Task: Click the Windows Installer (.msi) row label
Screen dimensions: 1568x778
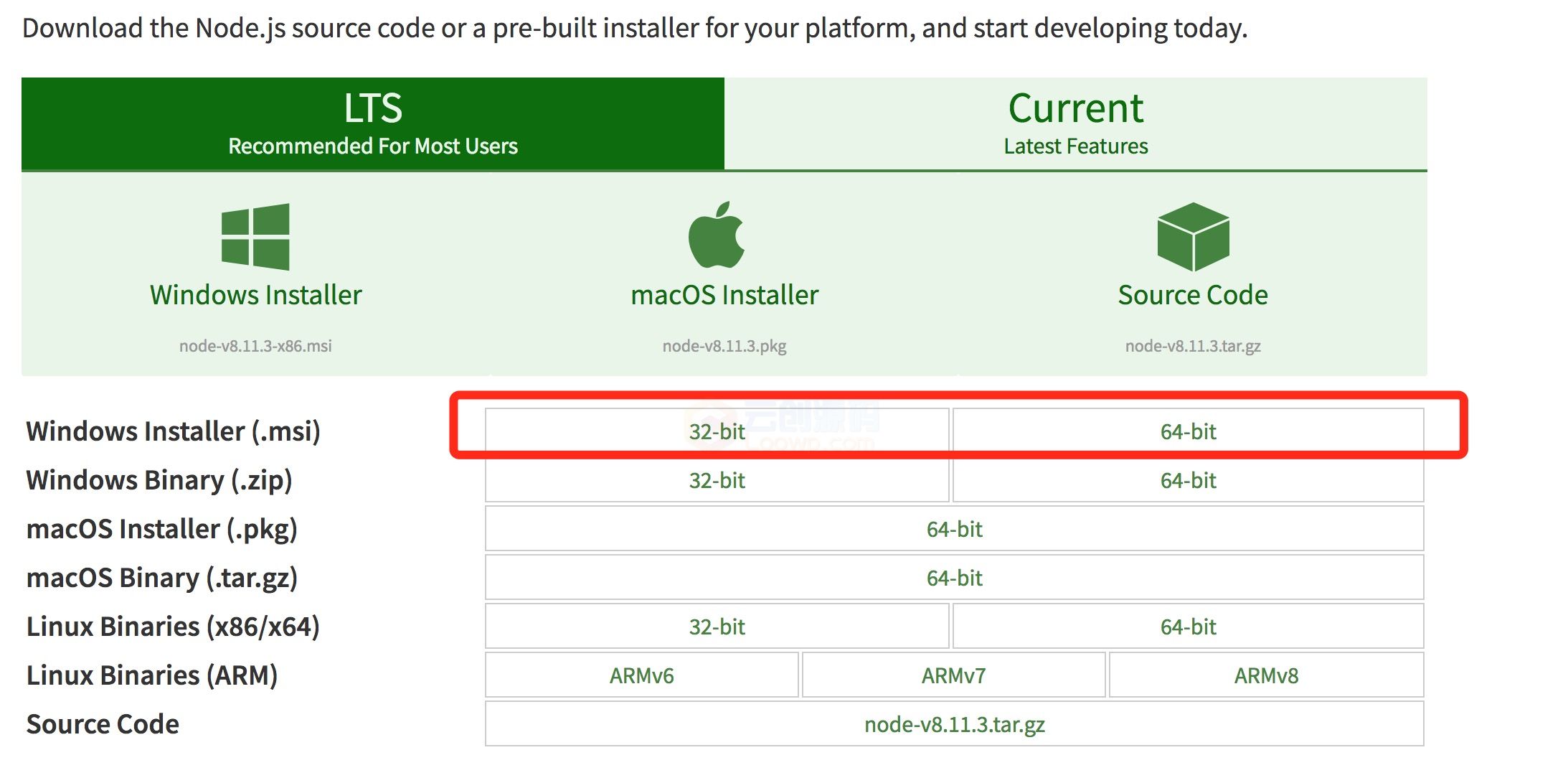Action: [x=173, y=431]
